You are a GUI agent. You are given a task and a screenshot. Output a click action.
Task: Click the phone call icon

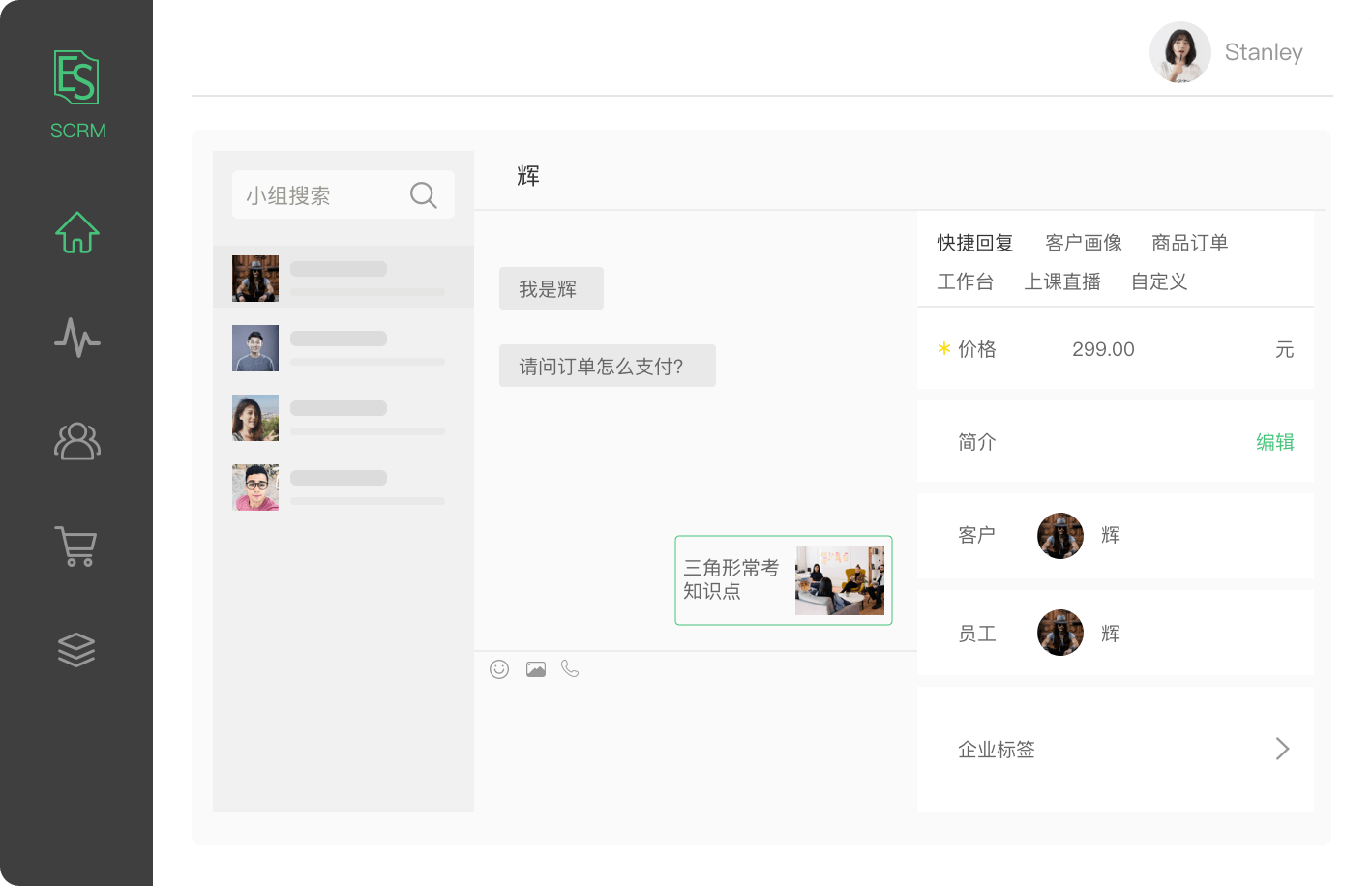tap(570, 669)
